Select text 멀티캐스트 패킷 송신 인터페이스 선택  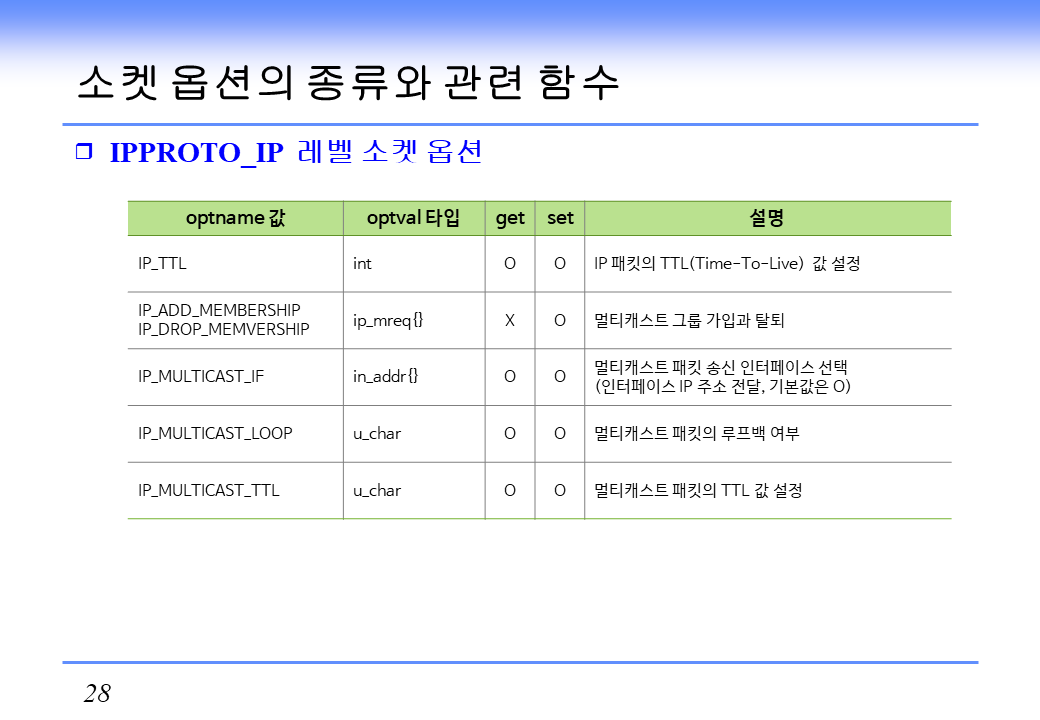point(721,367)
